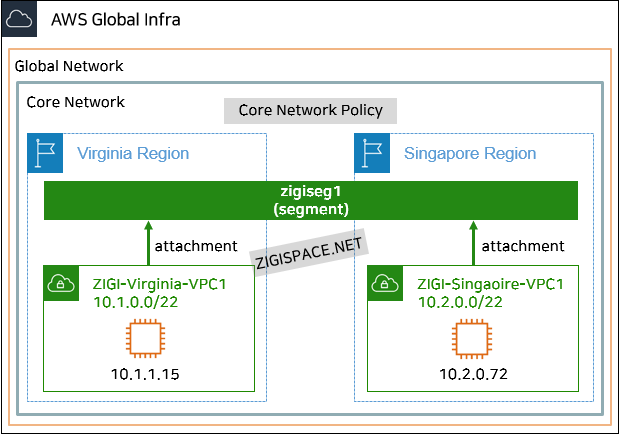Select the EC2 instance icon above 10.1.1.15
This screenshot has width=620, height=435.
click(146, 339)
